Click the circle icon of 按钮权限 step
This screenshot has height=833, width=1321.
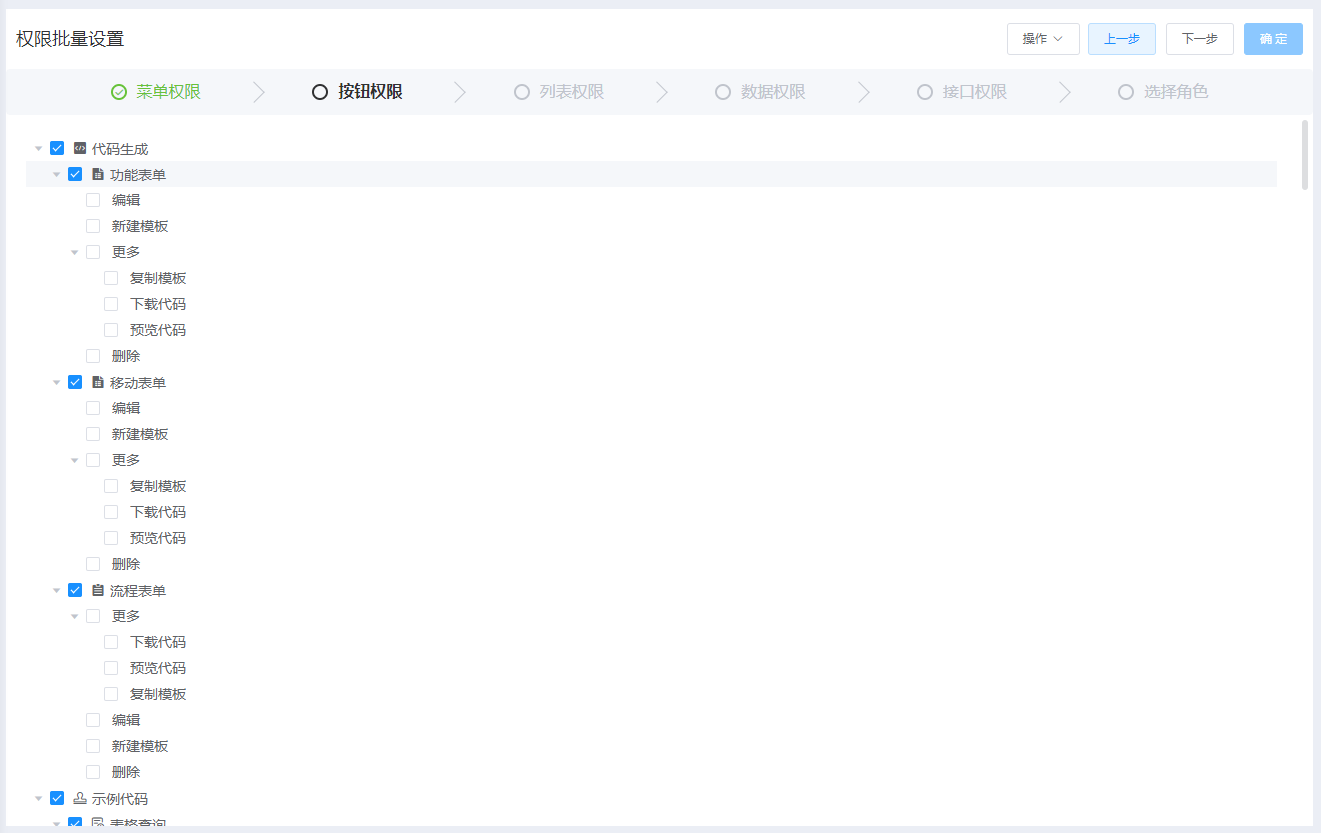click(320, 92)
